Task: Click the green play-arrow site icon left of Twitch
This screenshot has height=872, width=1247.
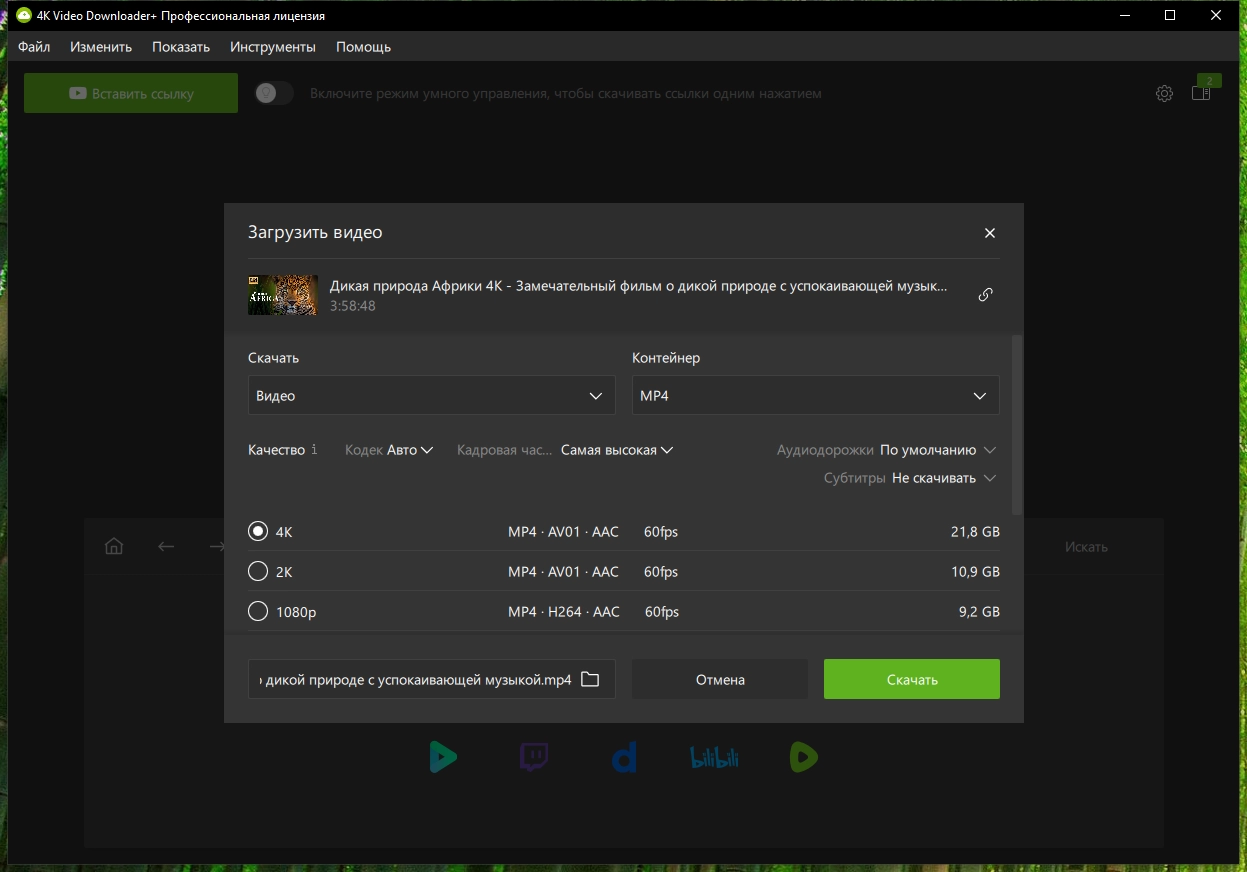Action: (x=443, y=757)
